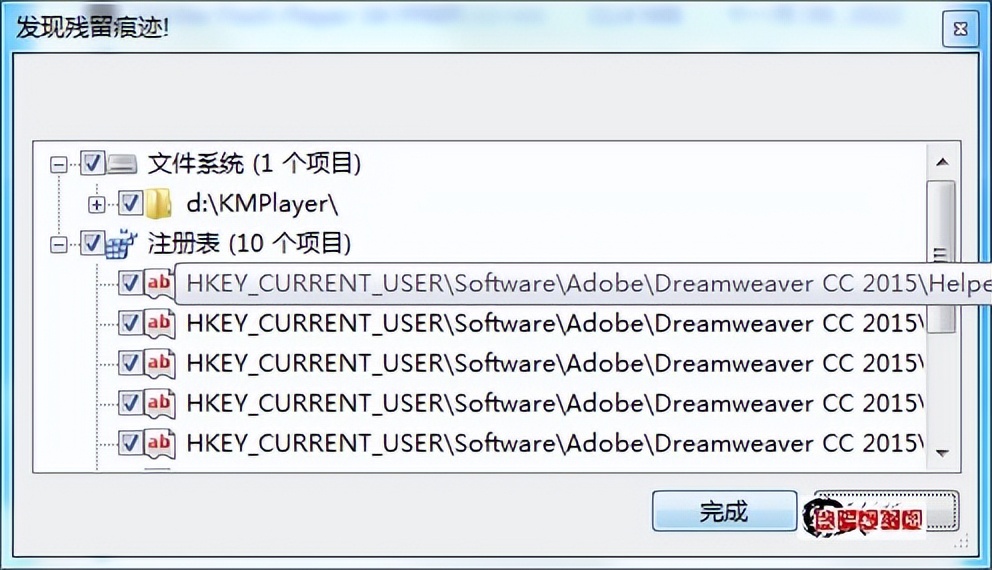
Task: Expand the d:\KMPlayer\ folder node
Action: (x=96, y=205)
